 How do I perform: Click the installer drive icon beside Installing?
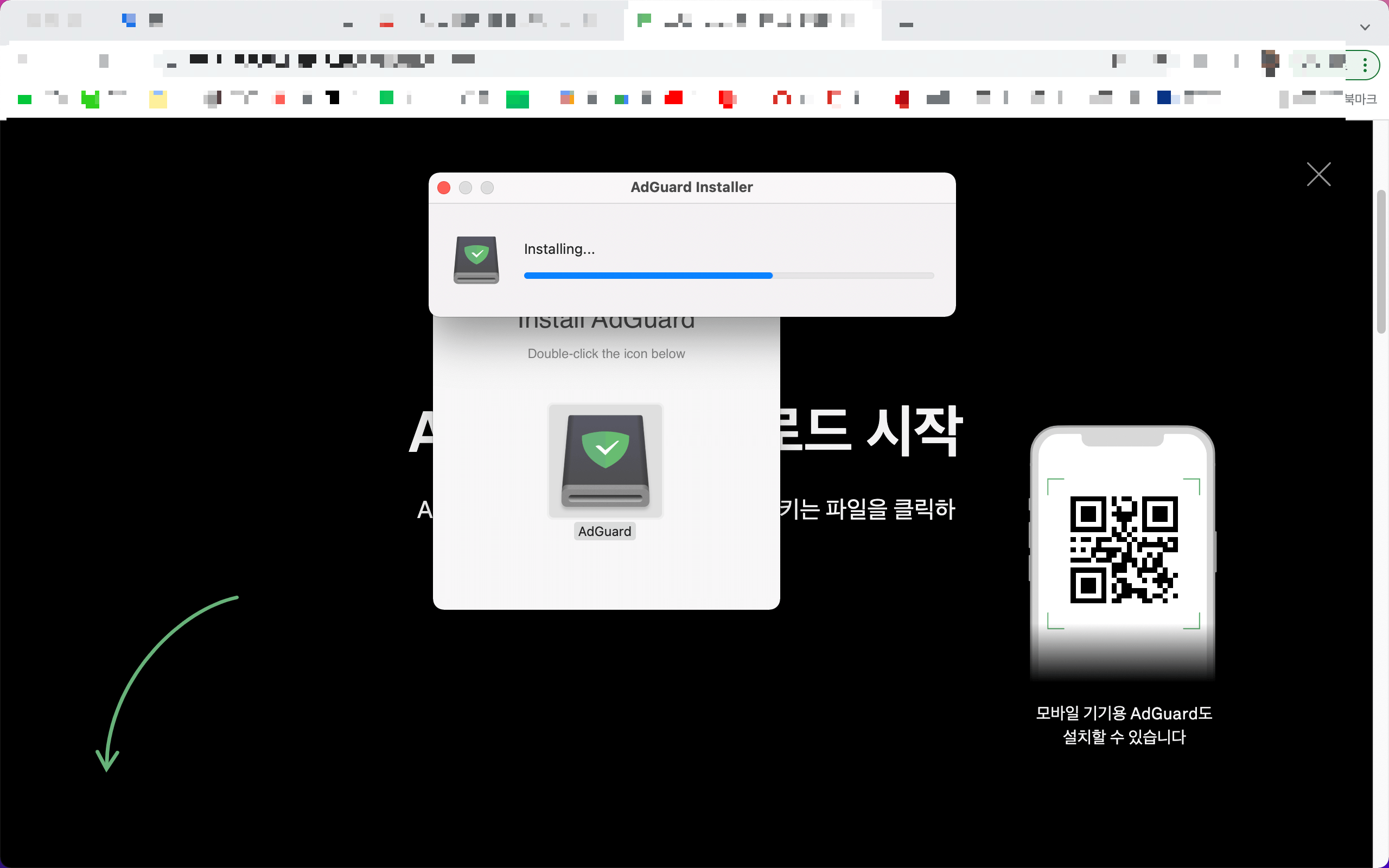coord(476,260)
